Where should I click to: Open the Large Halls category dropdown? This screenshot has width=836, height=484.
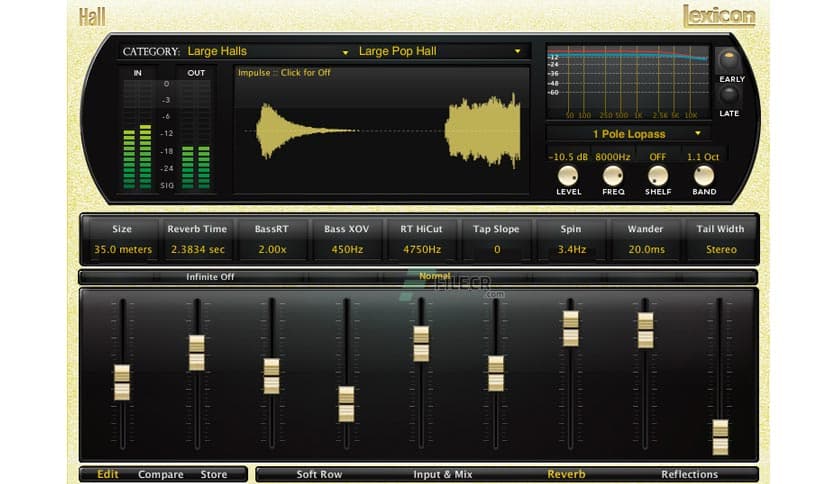268,51
